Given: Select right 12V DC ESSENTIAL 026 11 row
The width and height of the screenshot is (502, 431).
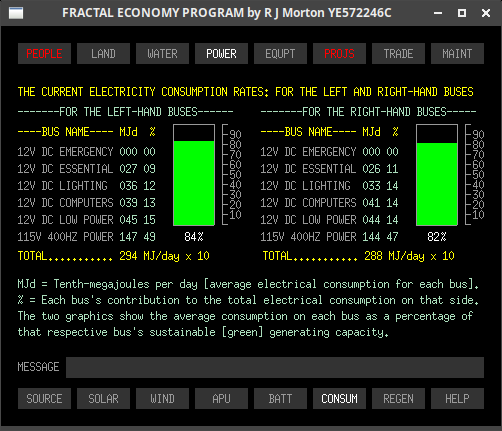Looking at the screenshot, I should [x=330, y=169].
